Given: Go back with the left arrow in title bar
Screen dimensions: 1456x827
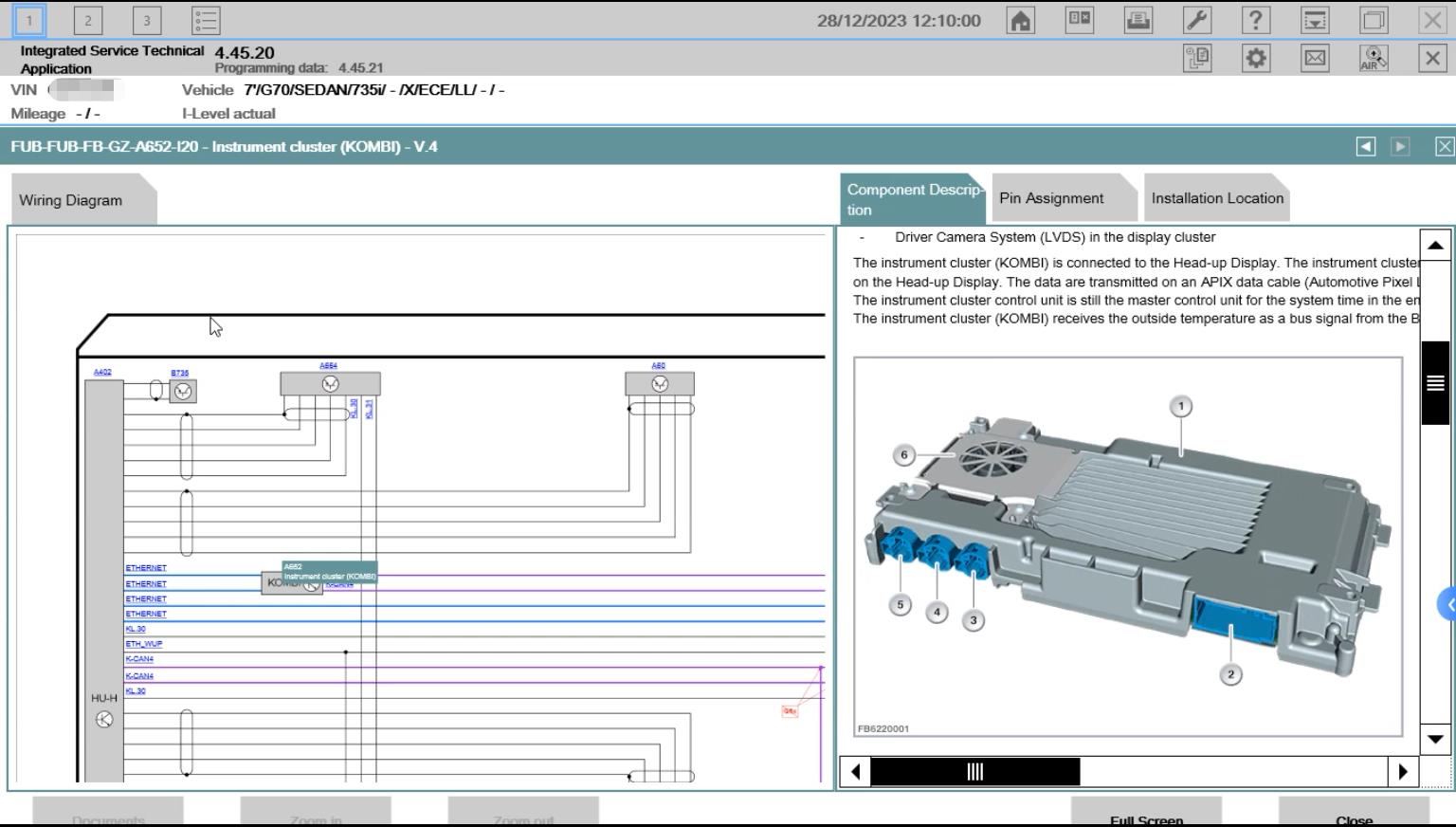Looking at the screenshot, I should 1365,146.
